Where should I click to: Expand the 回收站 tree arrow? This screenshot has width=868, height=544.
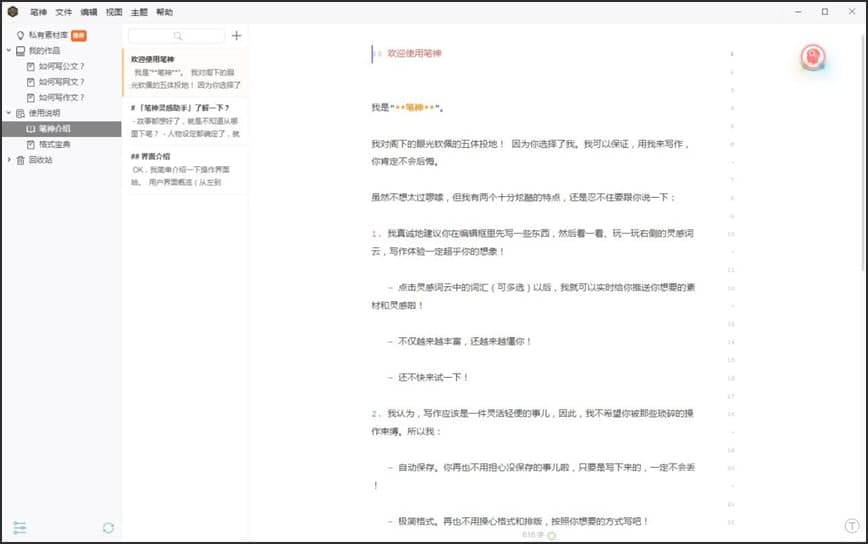pos(9,160)
